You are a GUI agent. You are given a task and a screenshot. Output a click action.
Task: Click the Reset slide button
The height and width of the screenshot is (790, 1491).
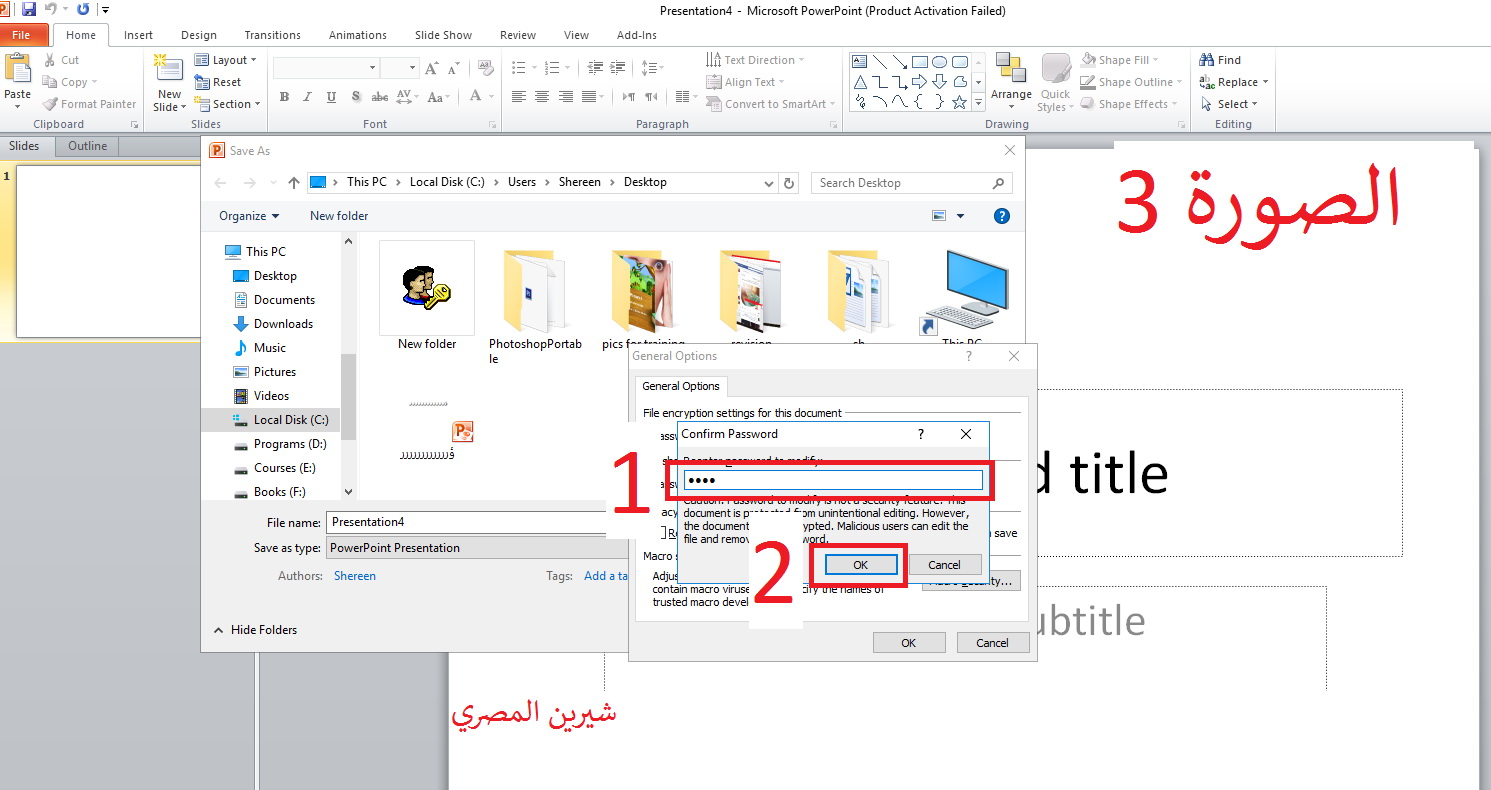tap(218, 82)
